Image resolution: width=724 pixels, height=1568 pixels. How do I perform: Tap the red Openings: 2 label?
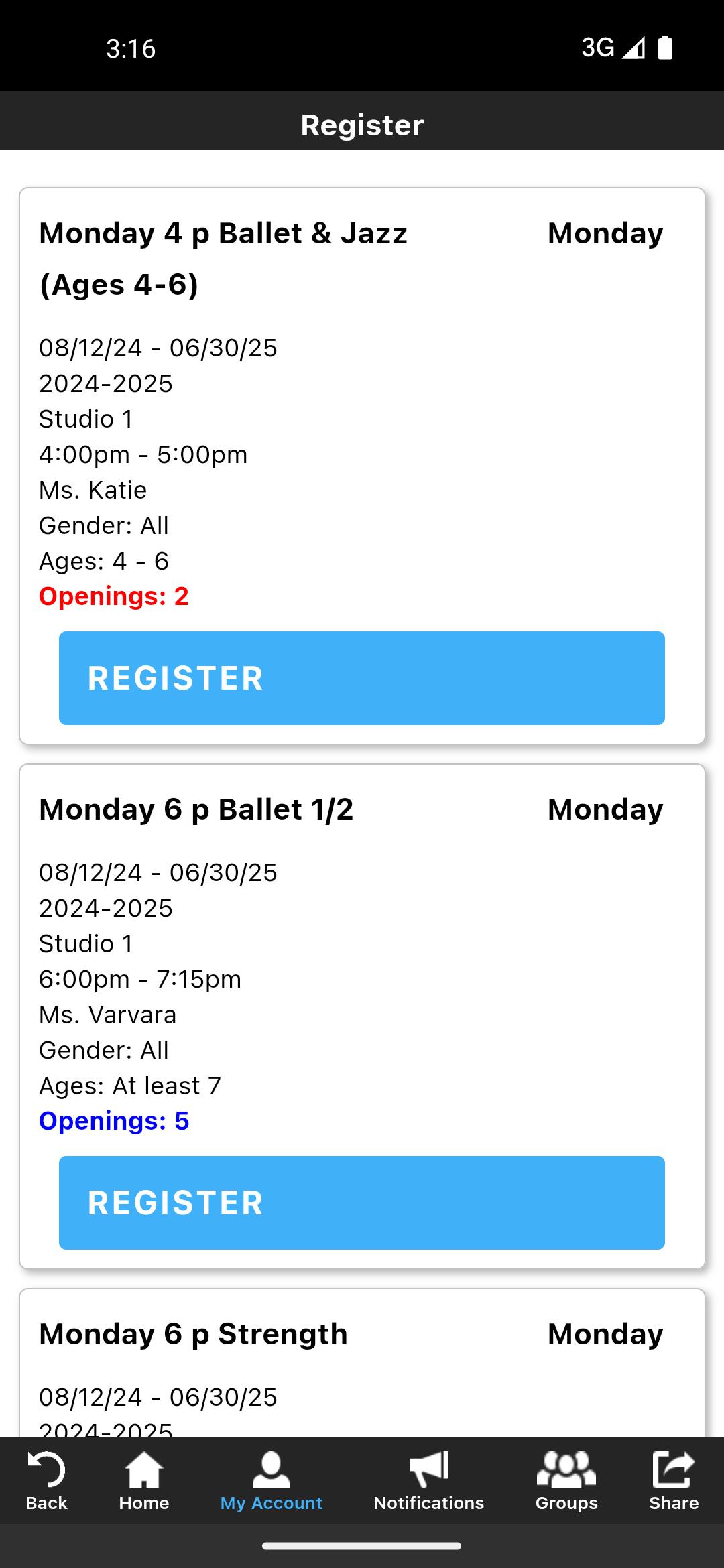point(114,596)
